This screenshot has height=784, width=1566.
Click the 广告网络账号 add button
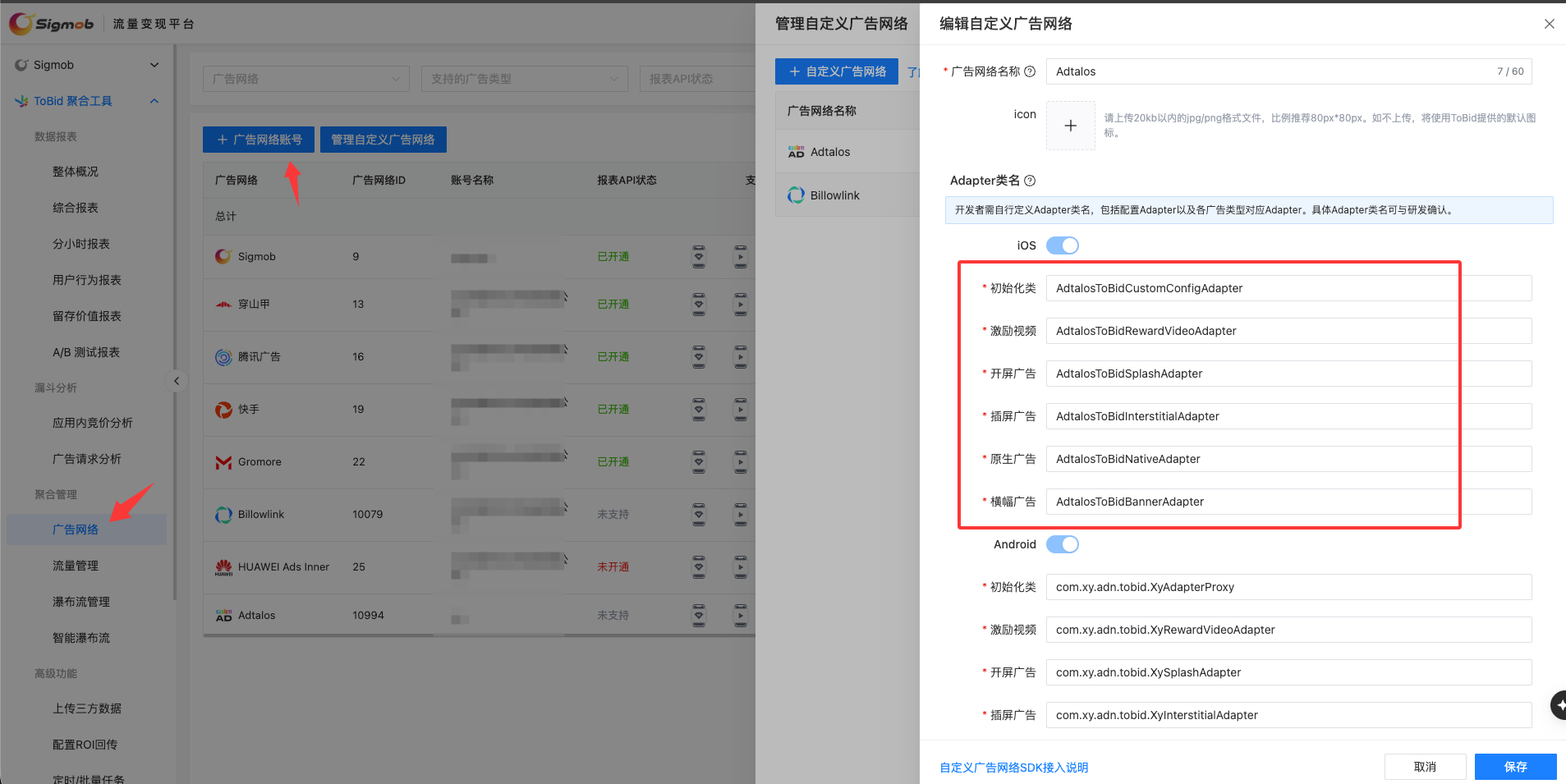(259, 140)
